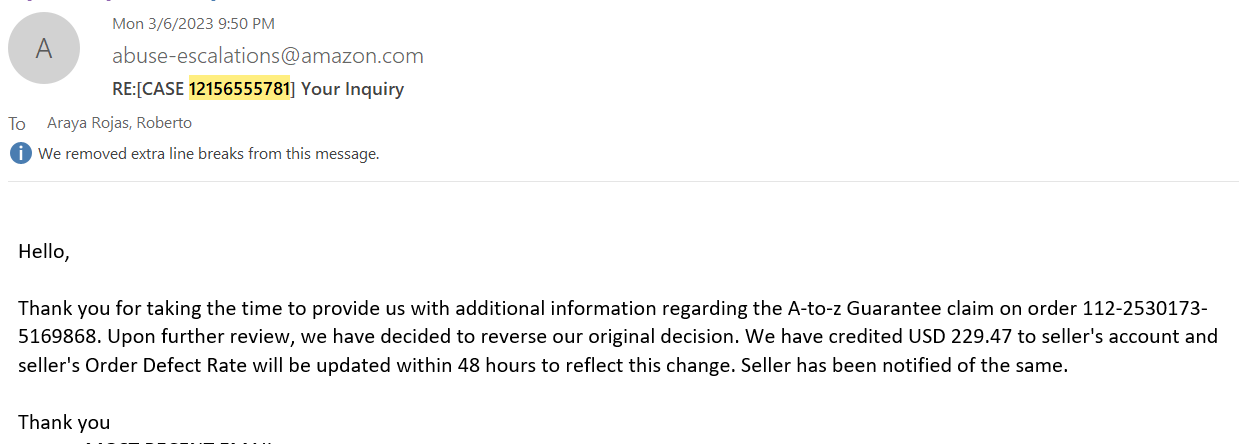Click the "To" recipient label
The width and height of the screenshot is (1239, 444).
click(17, 124)
